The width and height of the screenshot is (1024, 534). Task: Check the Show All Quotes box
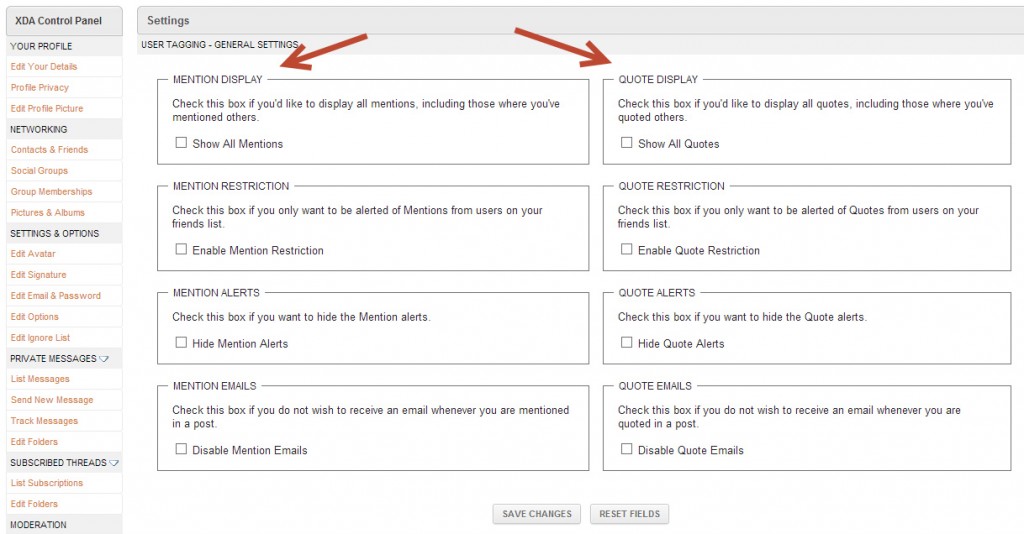click(626, 142)
